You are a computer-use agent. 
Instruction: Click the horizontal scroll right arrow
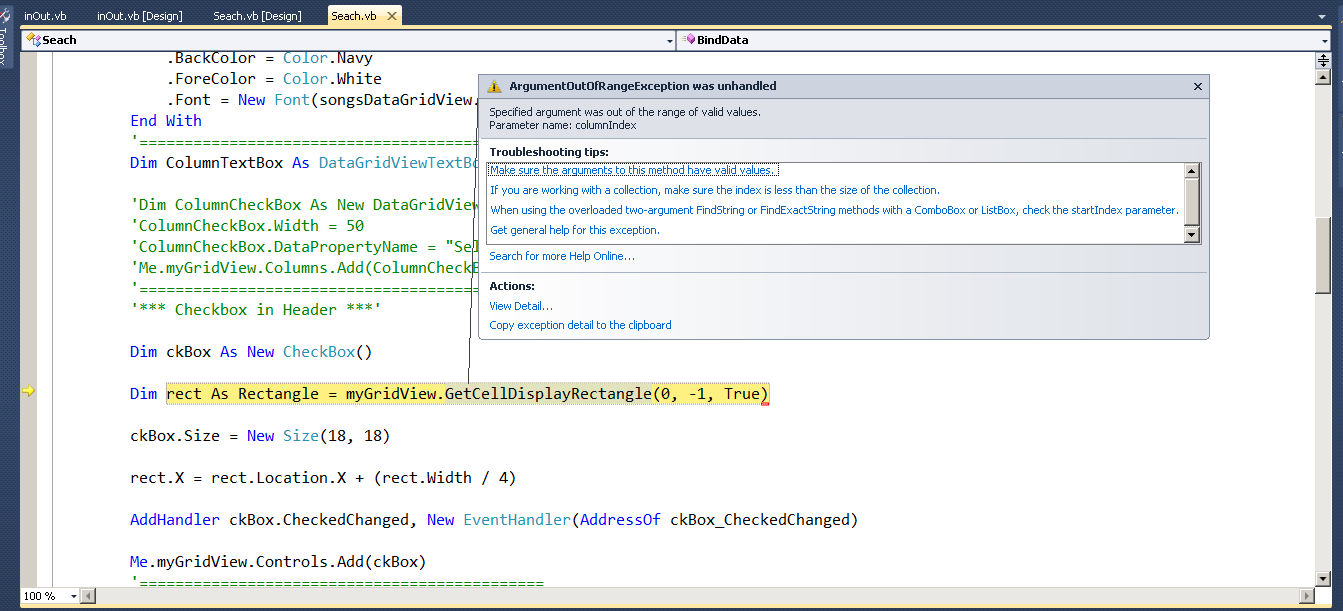[x=1307, y=596]
